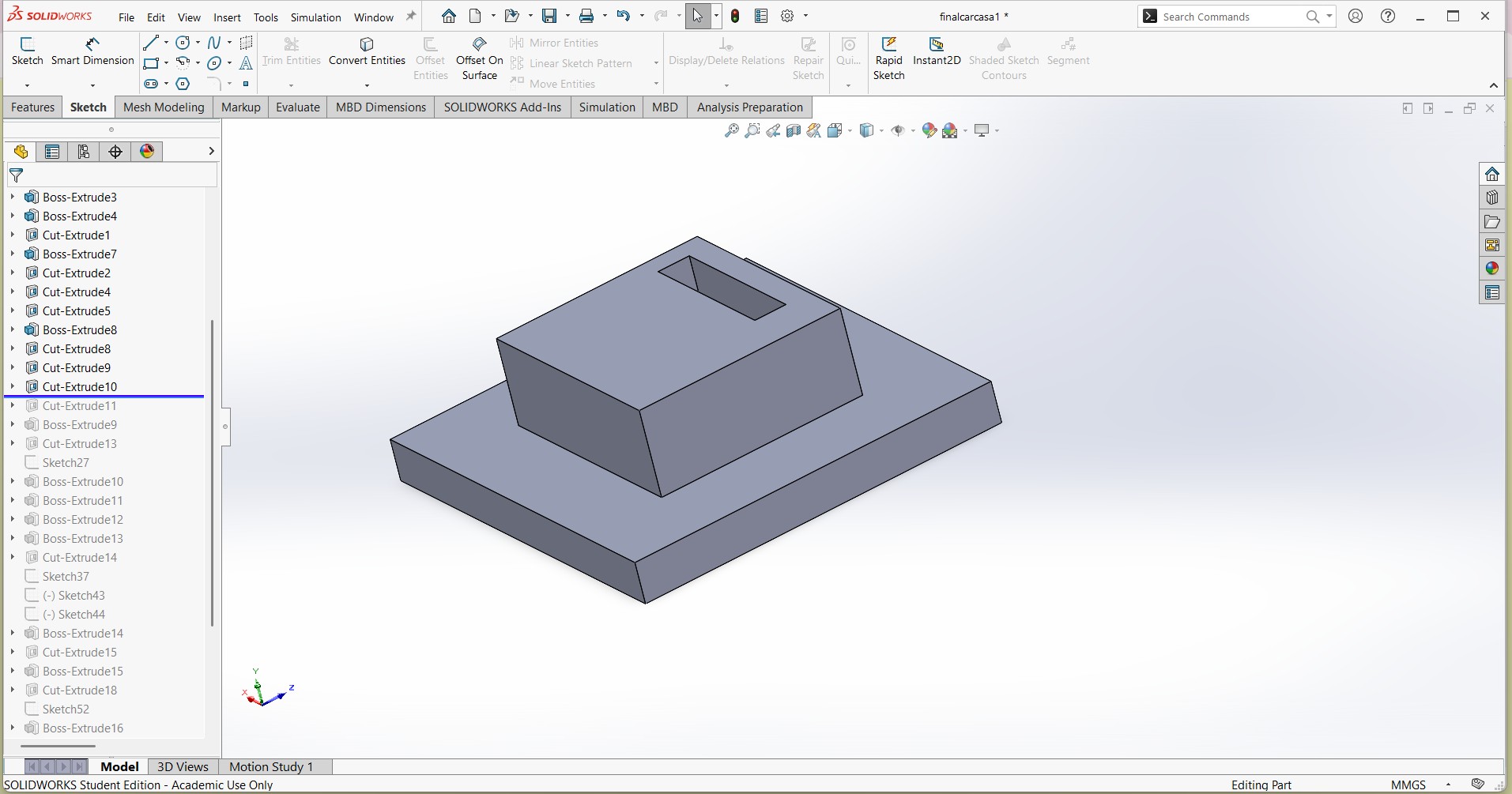This screenshot has height=794, width=1512.
Task: Select the Spline sketch tool
Action: (x=214, y=43)
